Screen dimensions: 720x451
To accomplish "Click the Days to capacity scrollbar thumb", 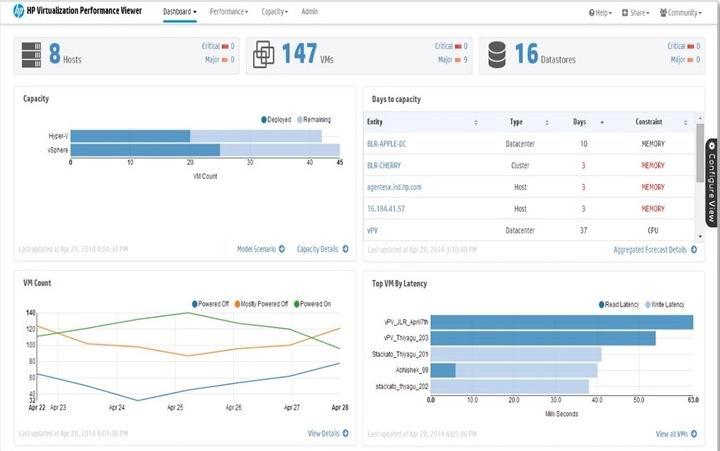I will [700, 152].
